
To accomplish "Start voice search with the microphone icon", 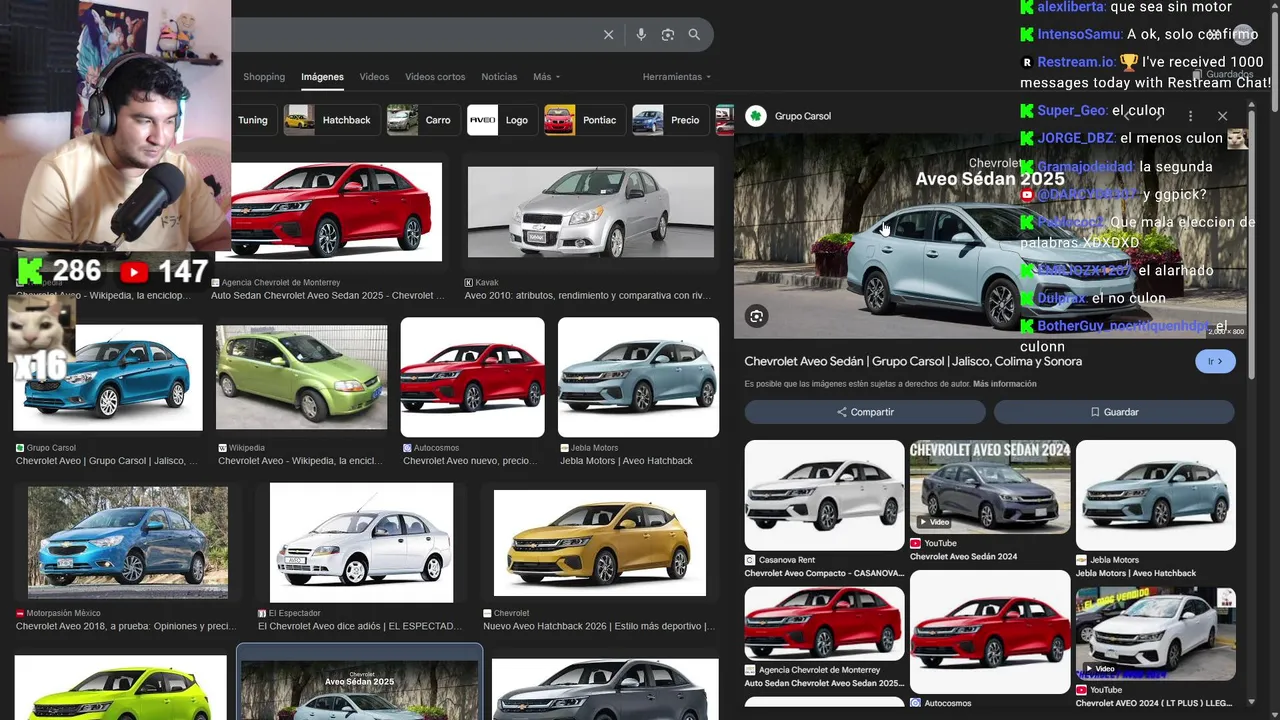I will coord(641,35).
